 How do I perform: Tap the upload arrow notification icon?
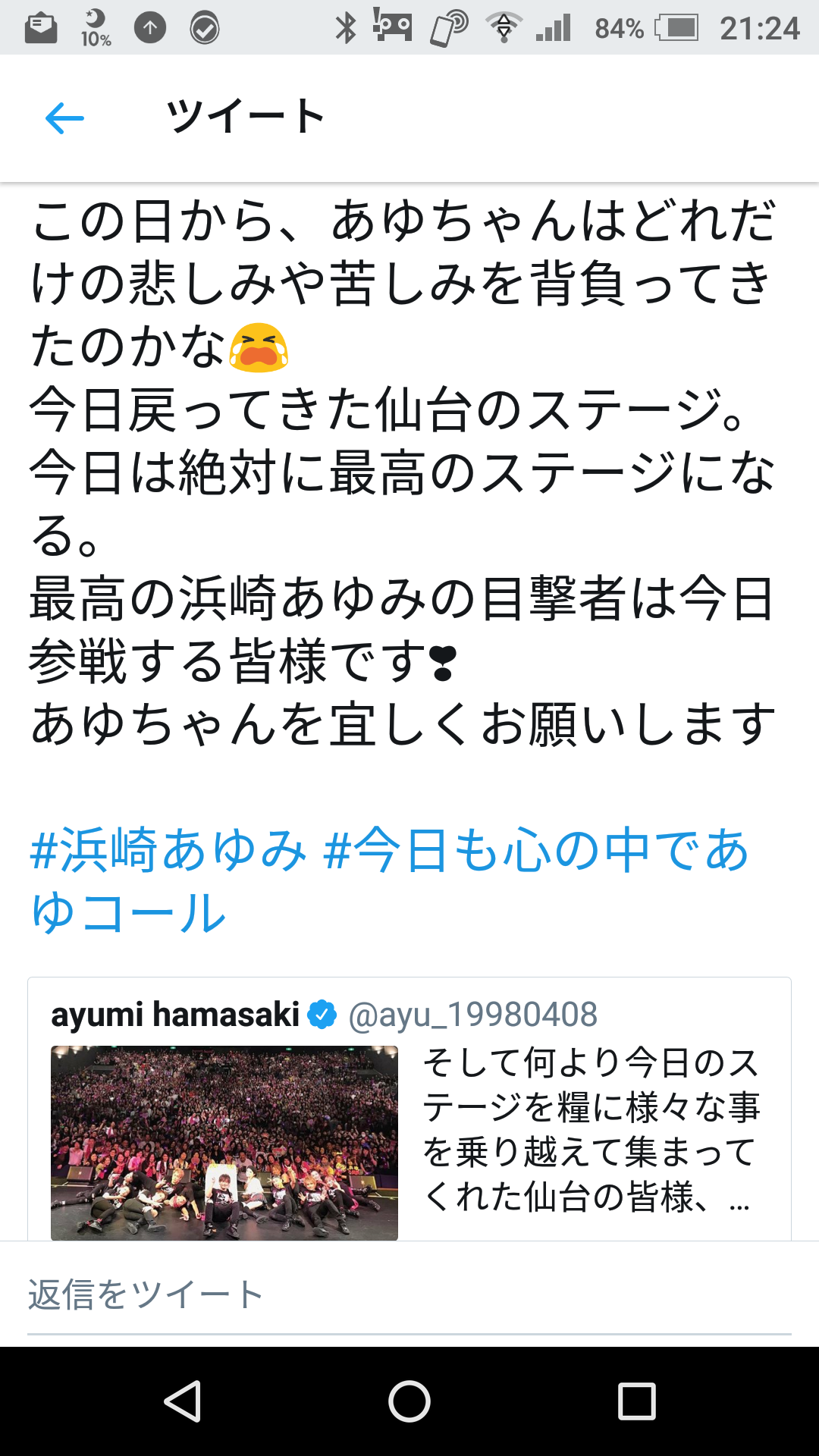pos(150,28)
